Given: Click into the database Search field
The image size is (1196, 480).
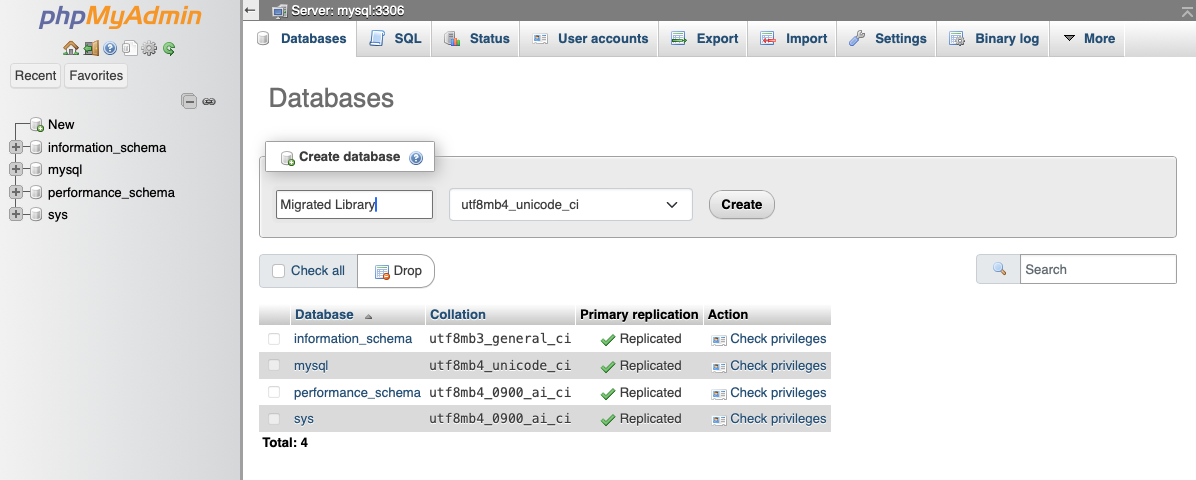Looking at the screenshot, I should [x=1097, y=269].
